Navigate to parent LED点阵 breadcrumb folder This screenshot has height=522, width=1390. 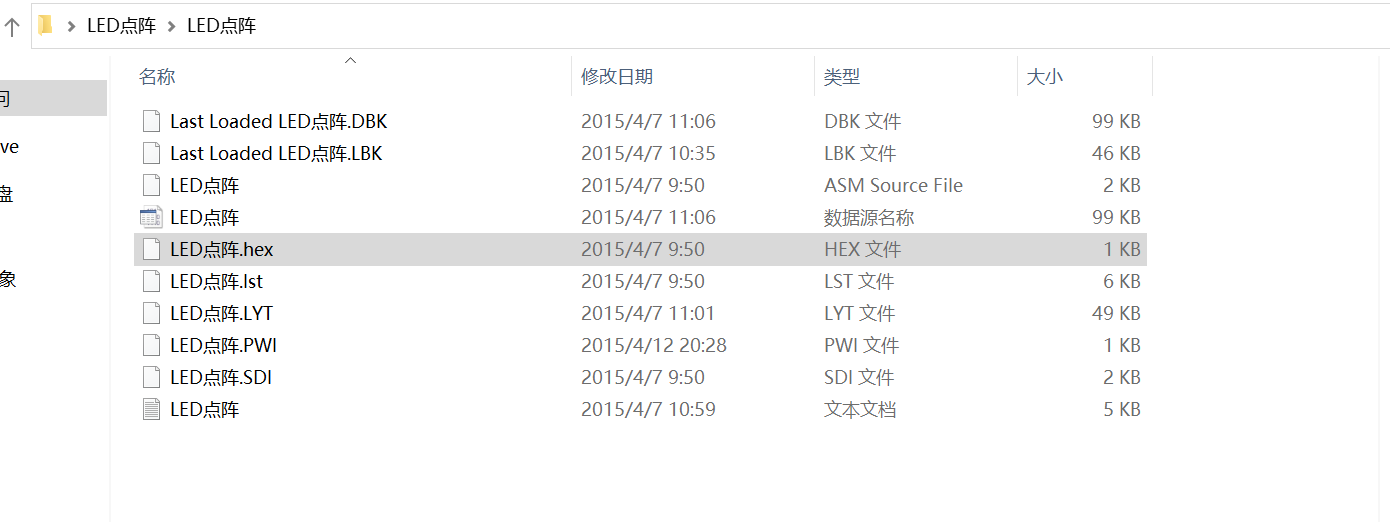click(x=121, y=26)
